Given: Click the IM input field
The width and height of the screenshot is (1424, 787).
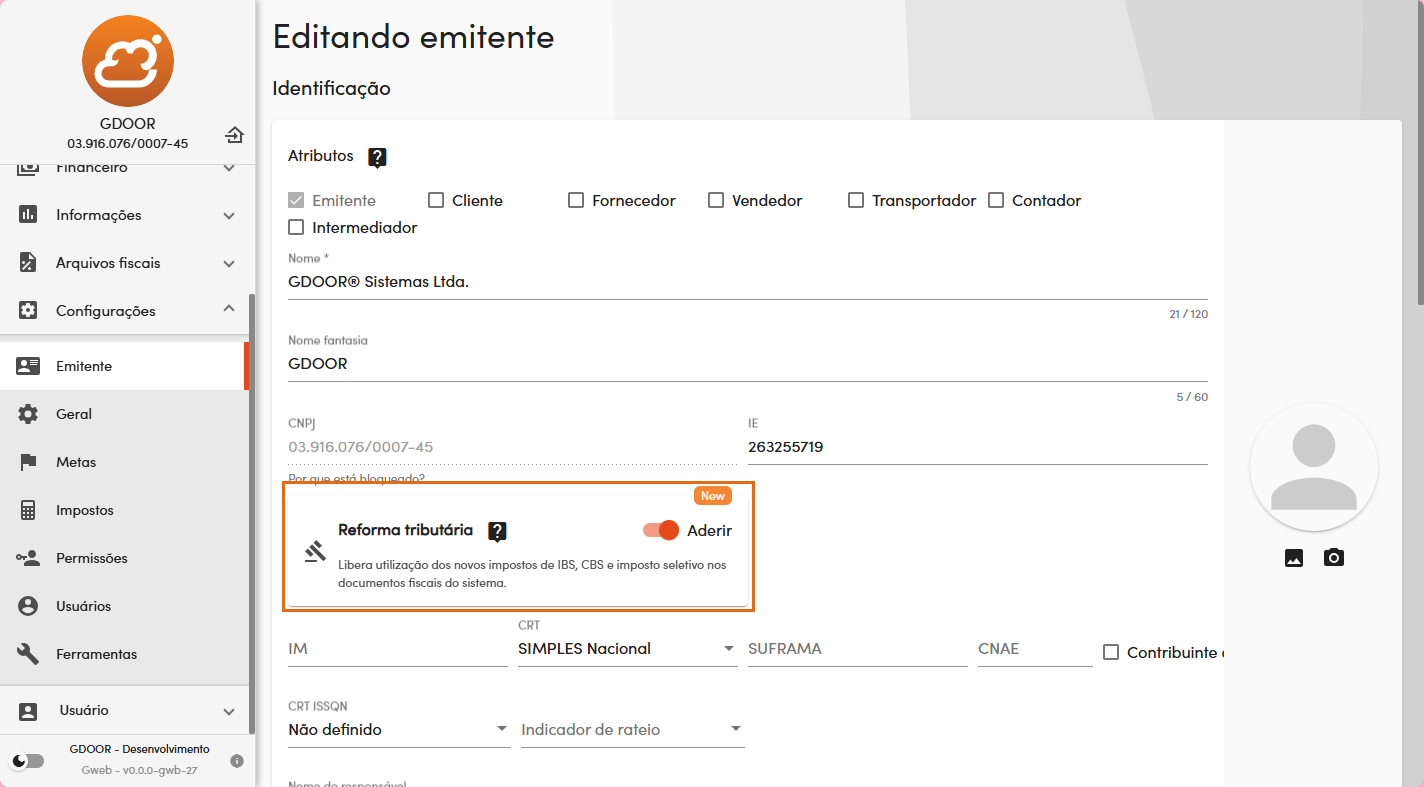Looking at the screenshot, I should 398,649.
